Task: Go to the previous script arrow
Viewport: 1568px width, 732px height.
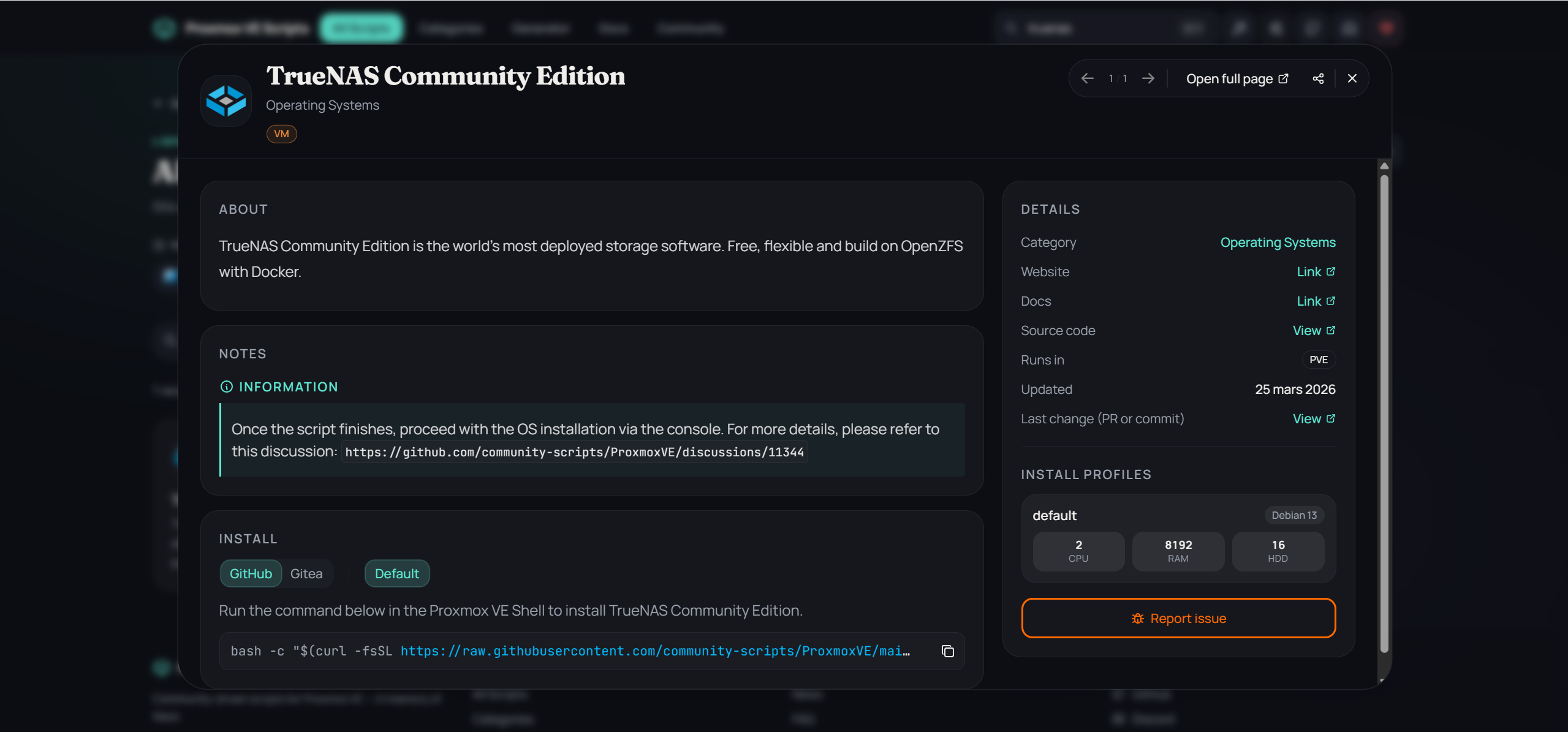Action: (x=1088, y=78)
